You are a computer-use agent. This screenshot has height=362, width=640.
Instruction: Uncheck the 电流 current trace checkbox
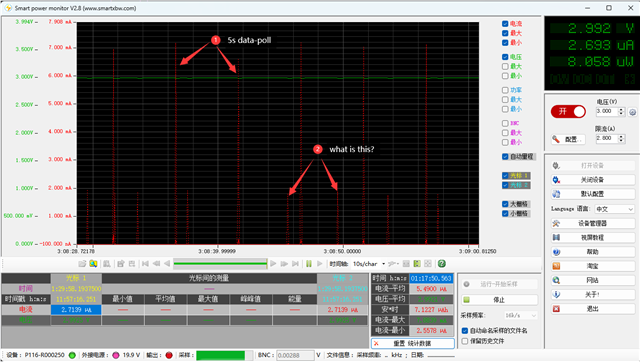(x=505, y=24)
